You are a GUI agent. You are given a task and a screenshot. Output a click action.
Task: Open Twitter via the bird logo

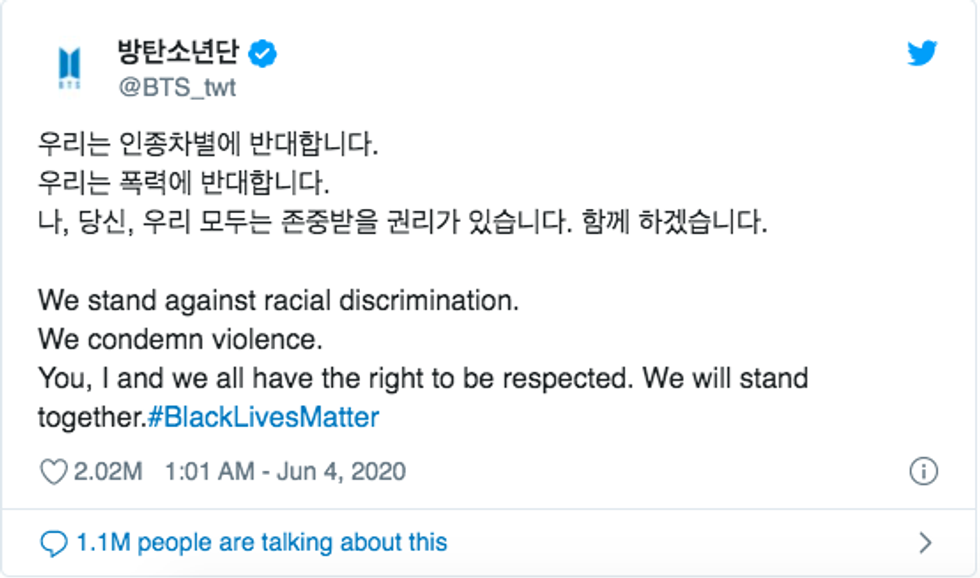coord(921,54)
